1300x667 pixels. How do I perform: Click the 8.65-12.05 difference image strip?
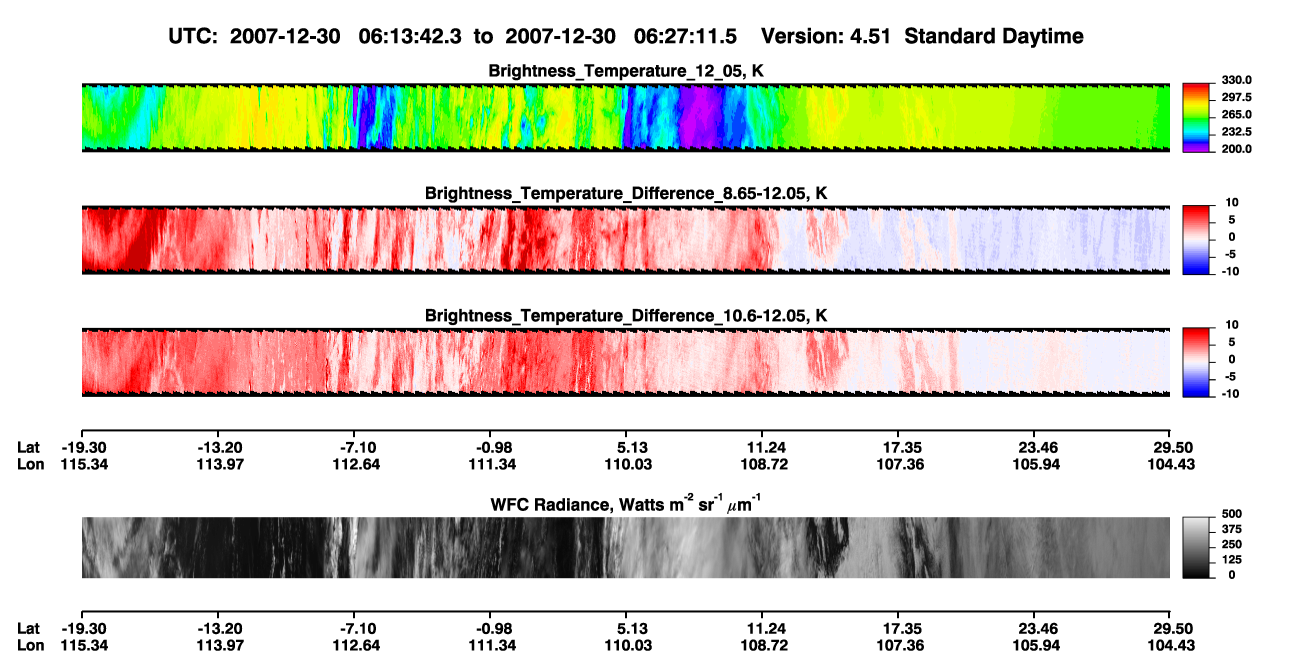(626, 240)
